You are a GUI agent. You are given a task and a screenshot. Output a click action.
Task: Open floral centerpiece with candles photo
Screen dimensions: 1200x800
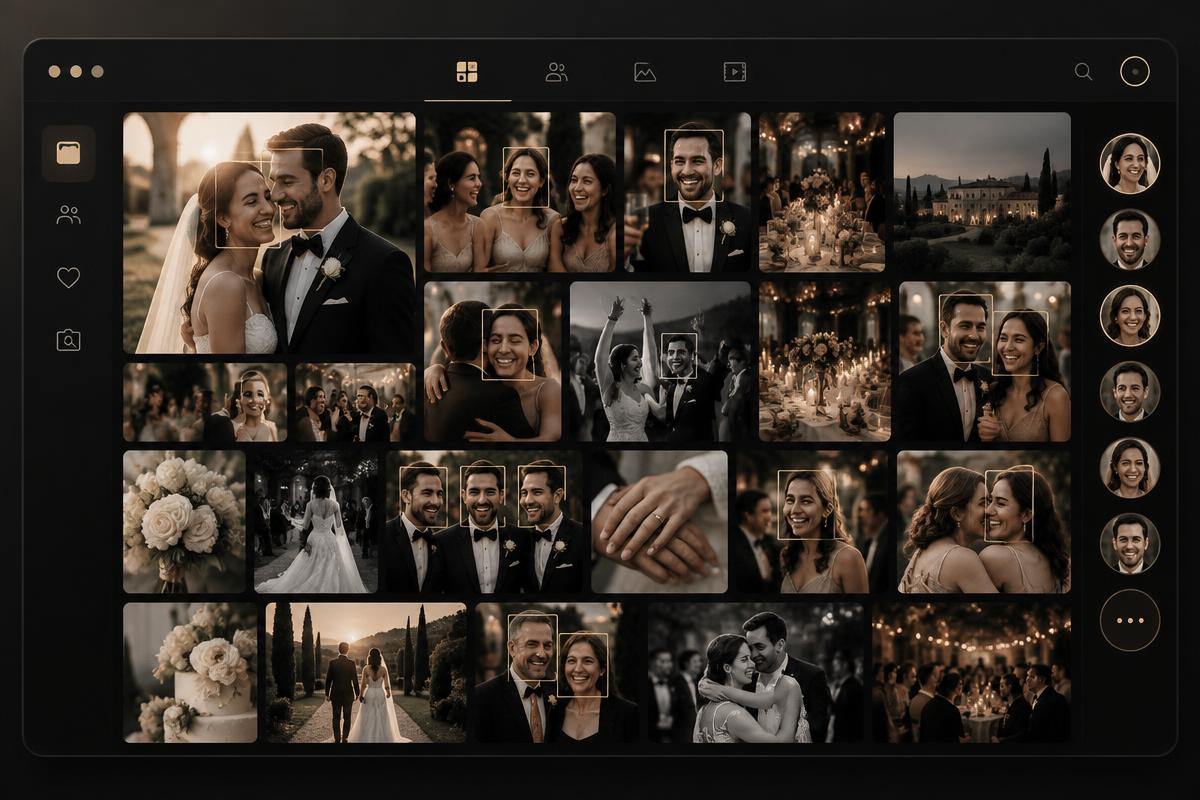824,361
